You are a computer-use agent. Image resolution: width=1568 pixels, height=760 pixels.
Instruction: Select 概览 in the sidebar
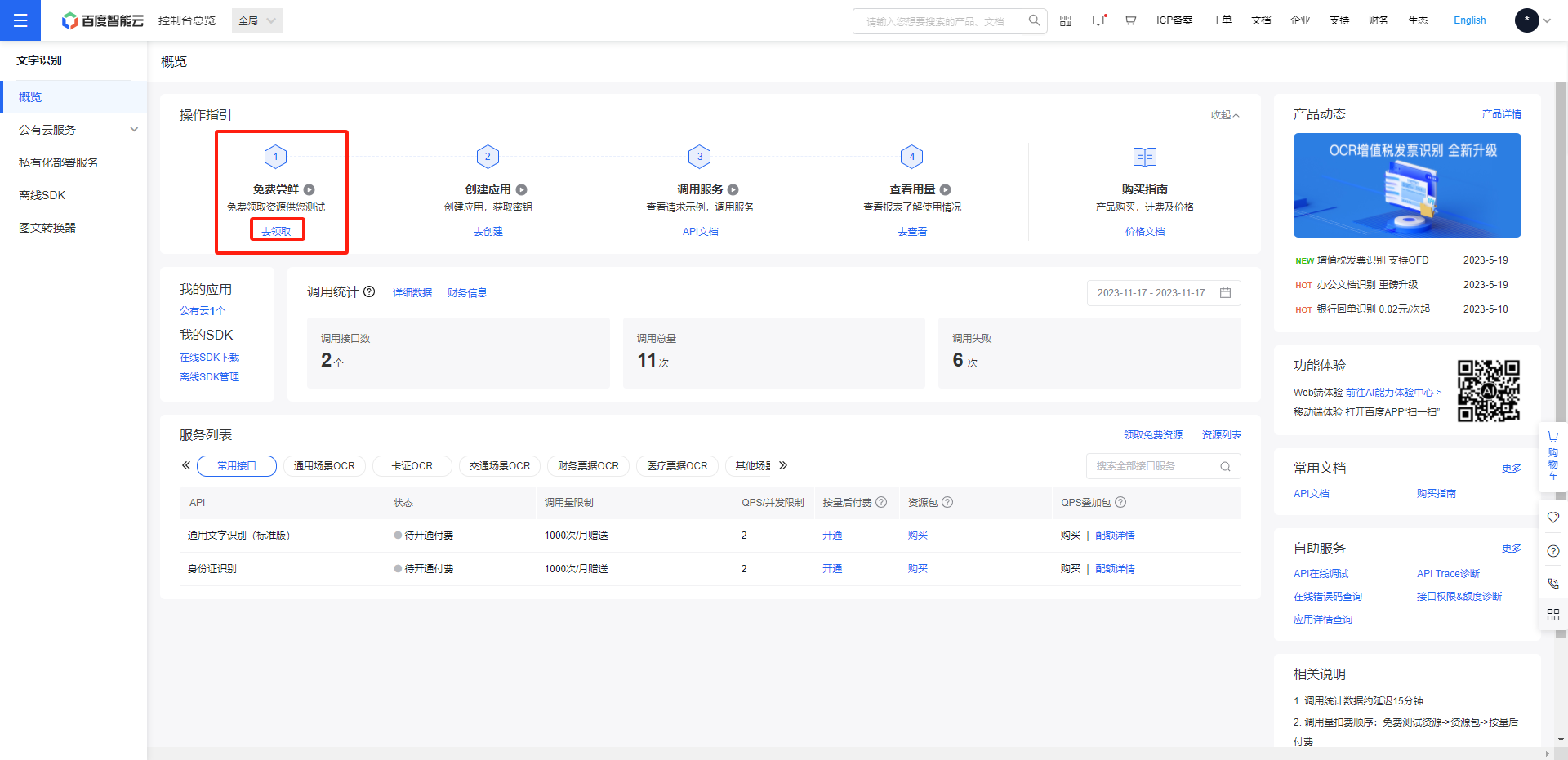tap(73, 97)
